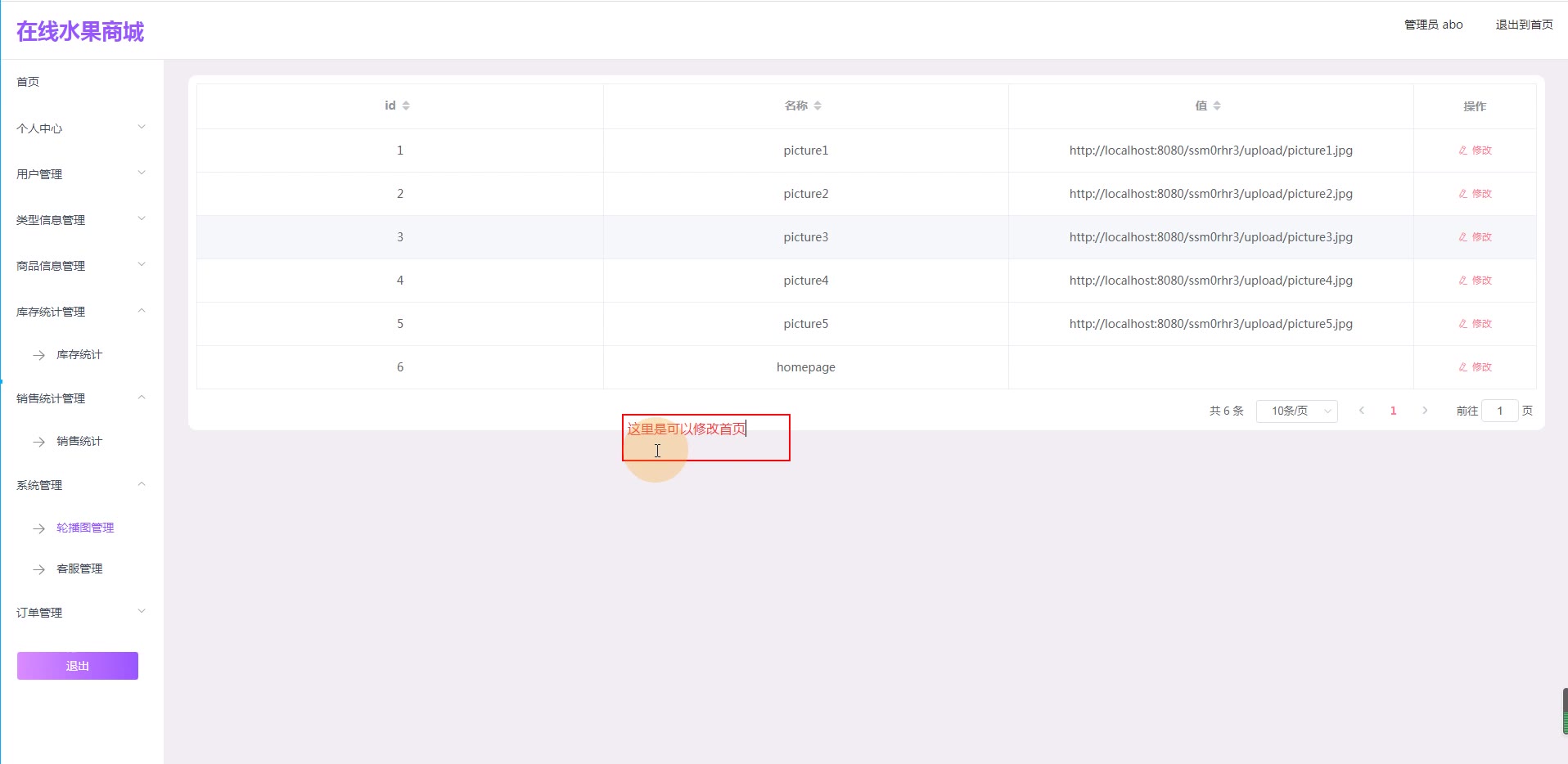Click the arrow icon beside 库存统计
The height and width of the screenshot is (764, 1568).
[x=38, y=355]
